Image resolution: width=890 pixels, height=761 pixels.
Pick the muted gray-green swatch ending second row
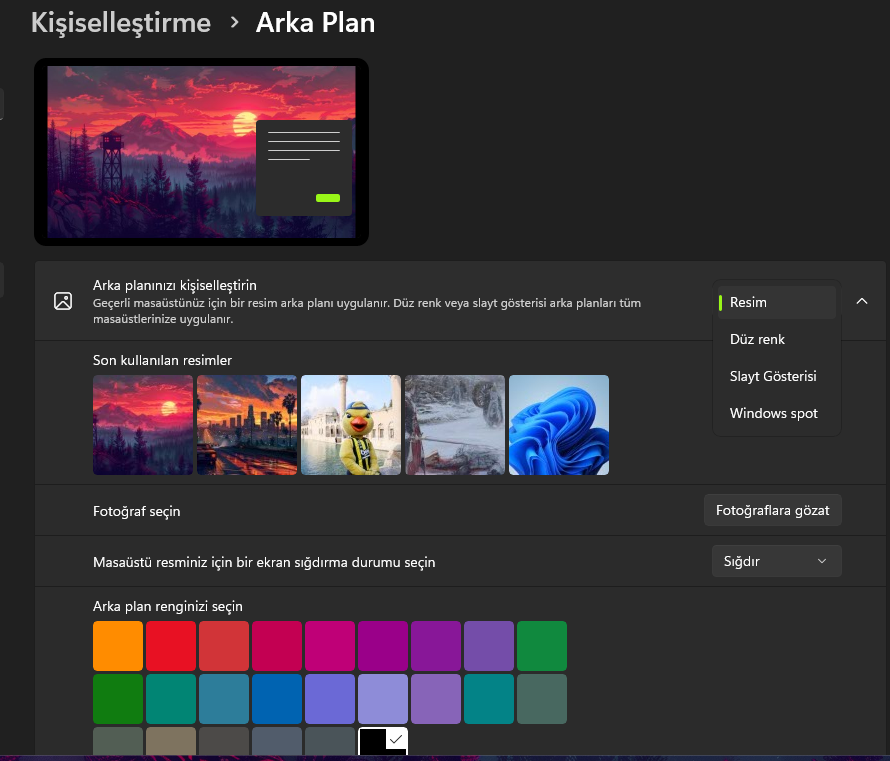tap(542, 699)
